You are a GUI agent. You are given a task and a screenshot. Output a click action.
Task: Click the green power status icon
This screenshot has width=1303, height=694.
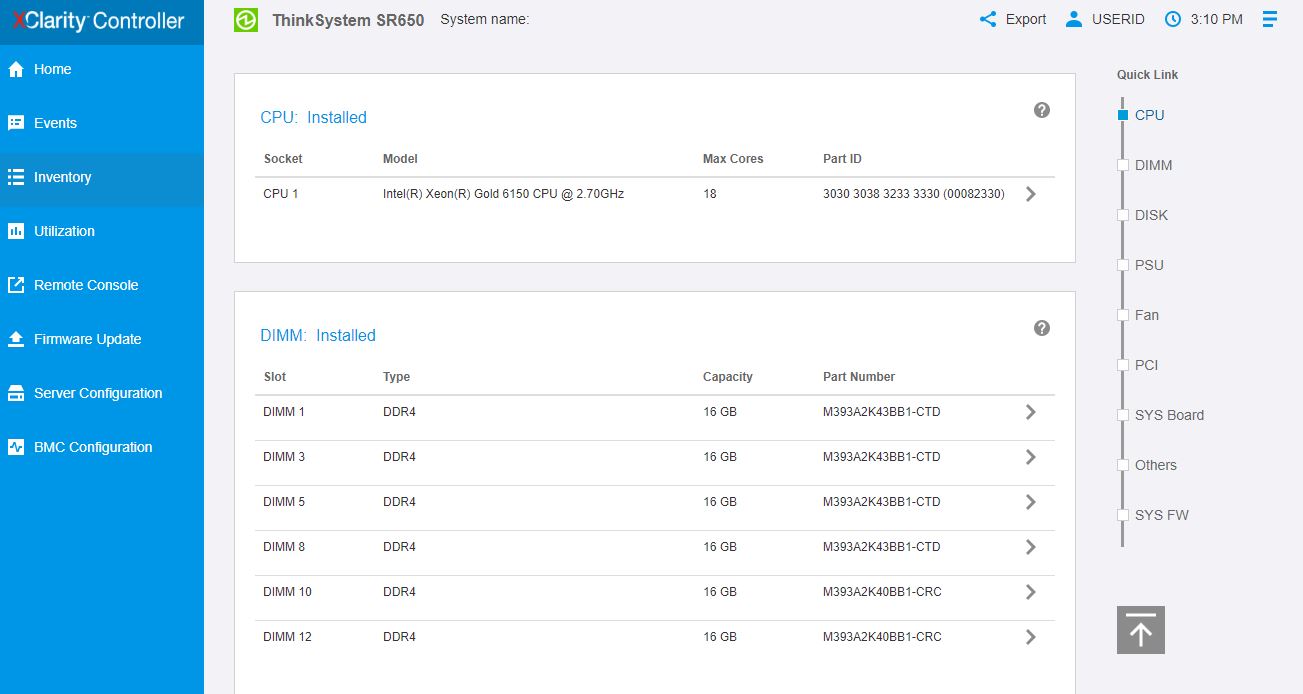click(x=246, y=20)
